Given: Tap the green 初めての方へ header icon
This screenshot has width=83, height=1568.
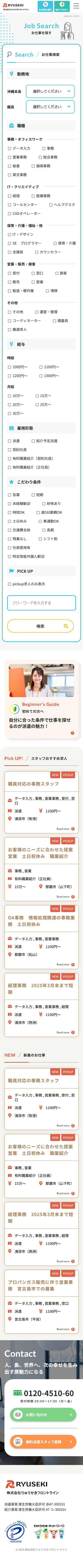Looking at the screenshot, I should (x=62, y=7).
